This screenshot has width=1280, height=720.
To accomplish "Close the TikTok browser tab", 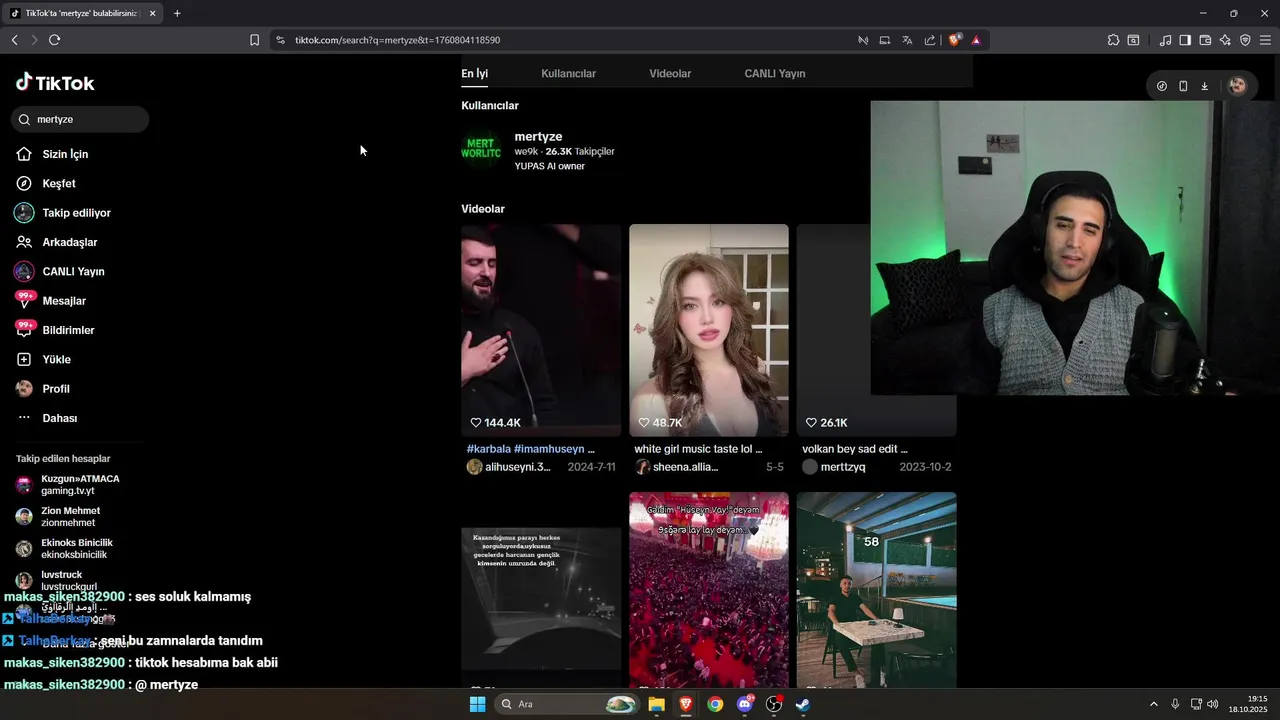I will 153,13.
